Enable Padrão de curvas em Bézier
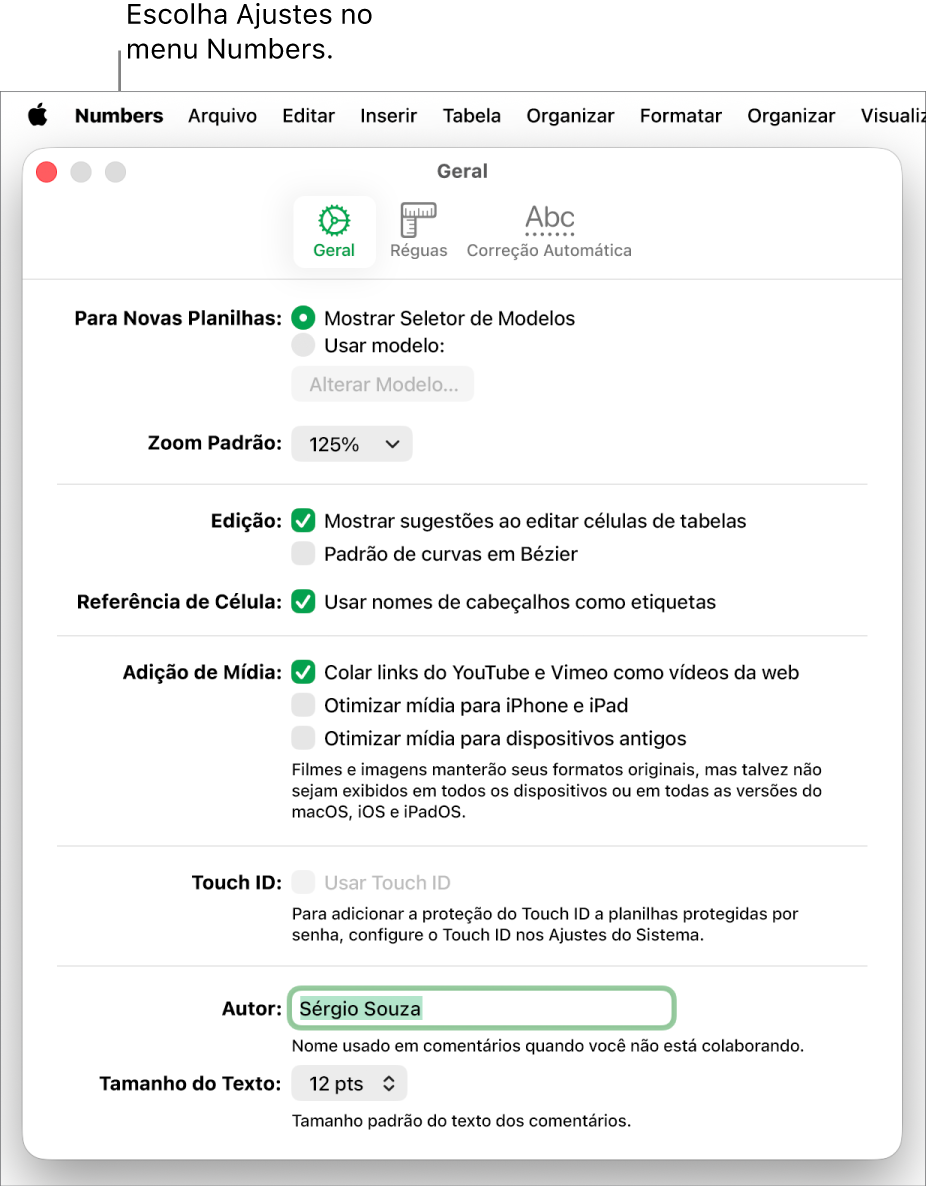 (x=303, y=552)
